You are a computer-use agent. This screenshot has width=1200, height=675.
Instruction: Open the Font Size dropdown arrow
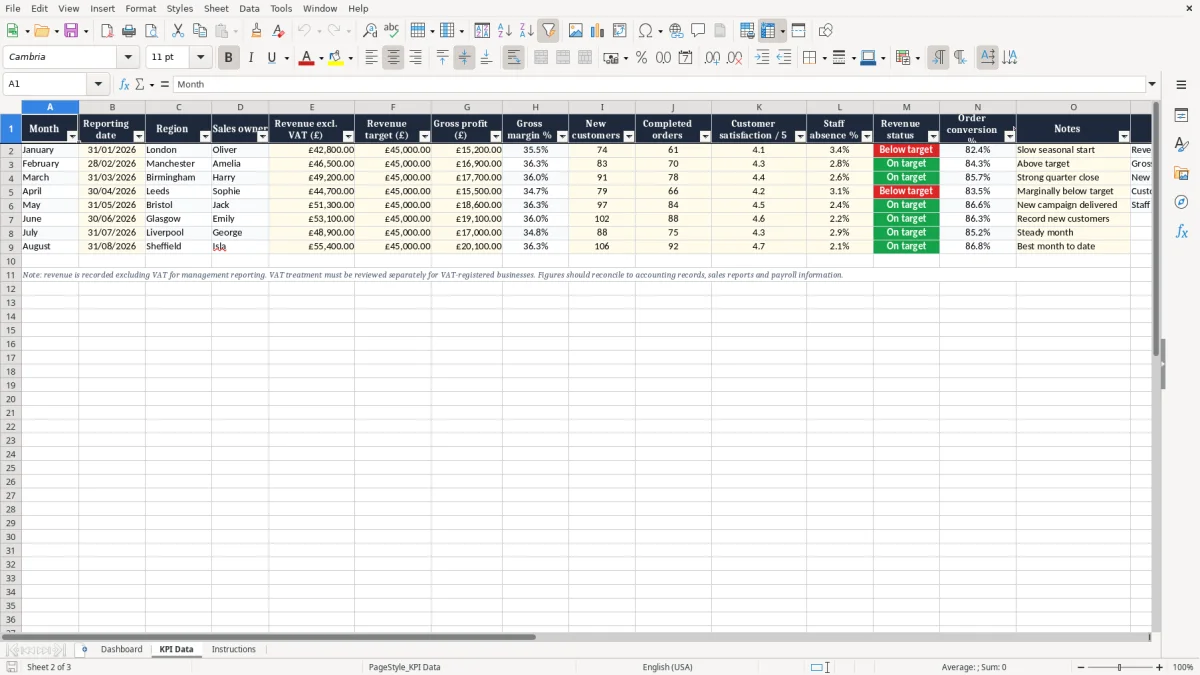point(200,58)
